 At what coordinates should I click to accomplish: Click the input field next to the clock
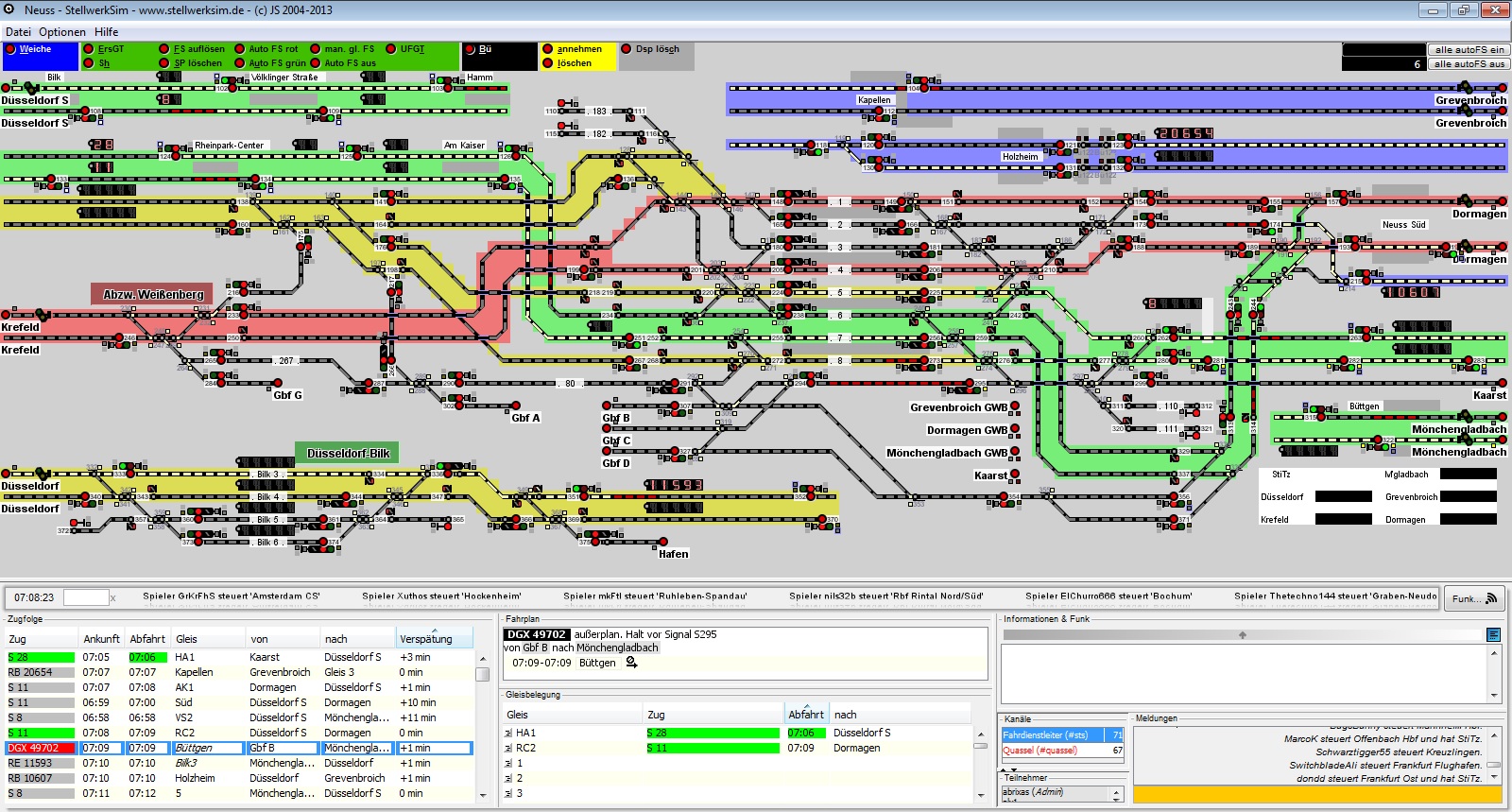[x=85, y=597]
